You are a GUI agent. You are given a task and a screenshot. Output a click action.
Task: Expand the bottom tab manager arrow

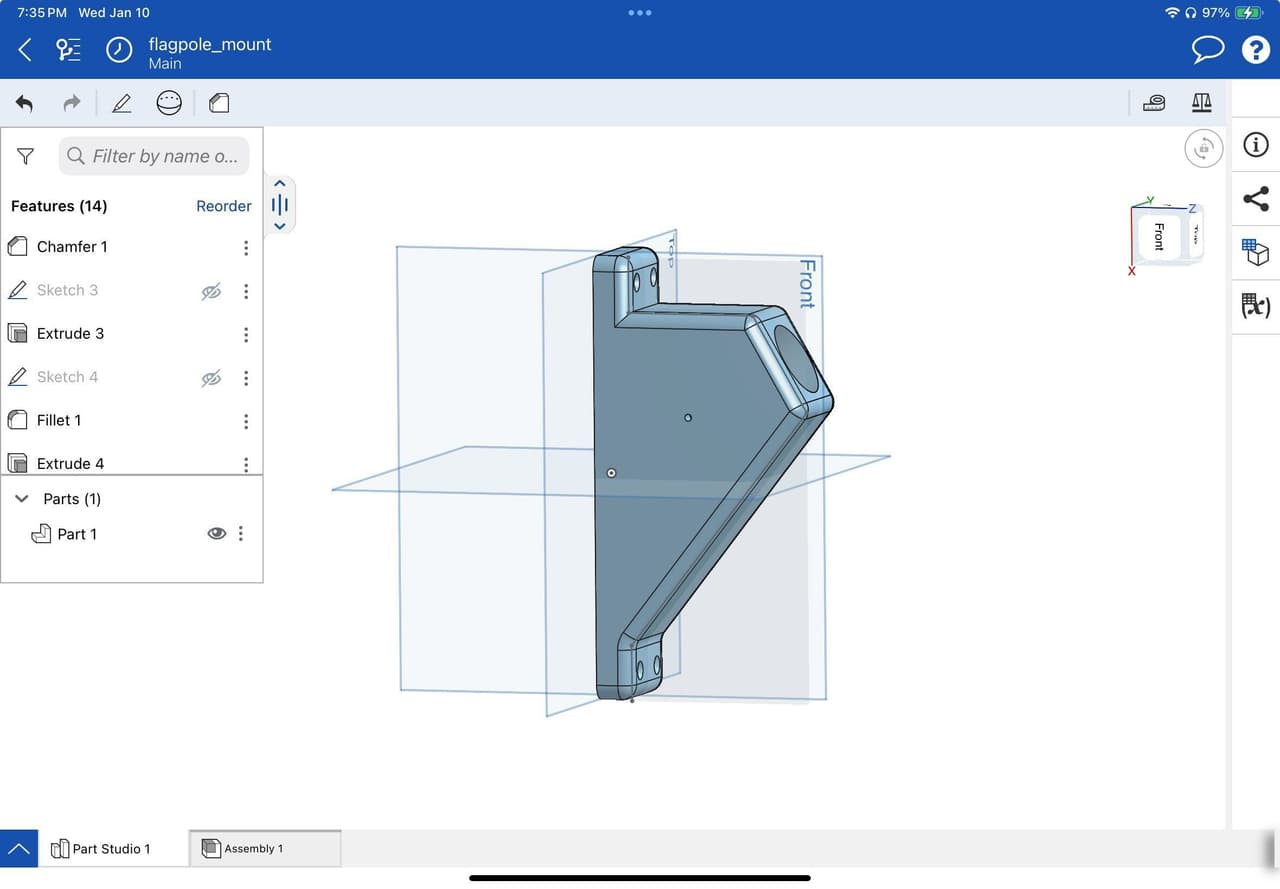pos(19,849)
